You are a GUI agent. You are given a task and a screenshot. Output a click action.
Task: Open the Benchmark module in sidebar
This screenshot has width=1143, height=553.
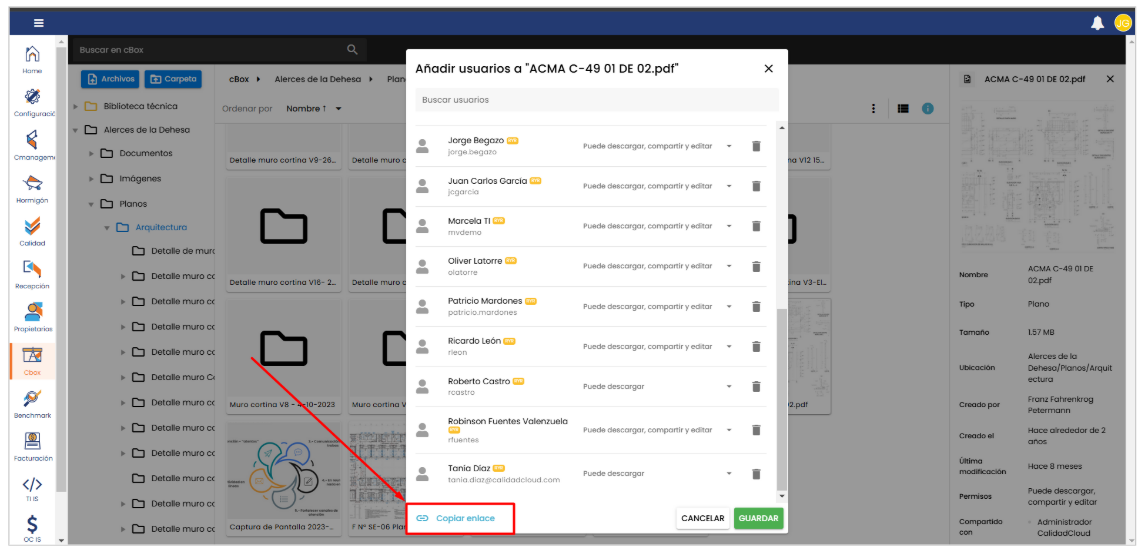33,402
